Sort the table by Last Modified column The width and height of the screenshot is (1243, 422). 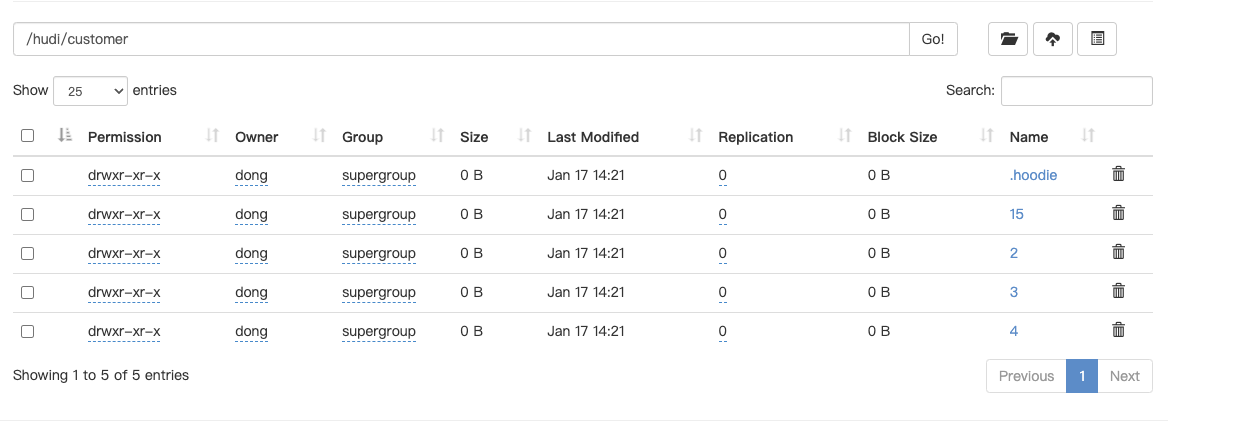coord(592,137)
